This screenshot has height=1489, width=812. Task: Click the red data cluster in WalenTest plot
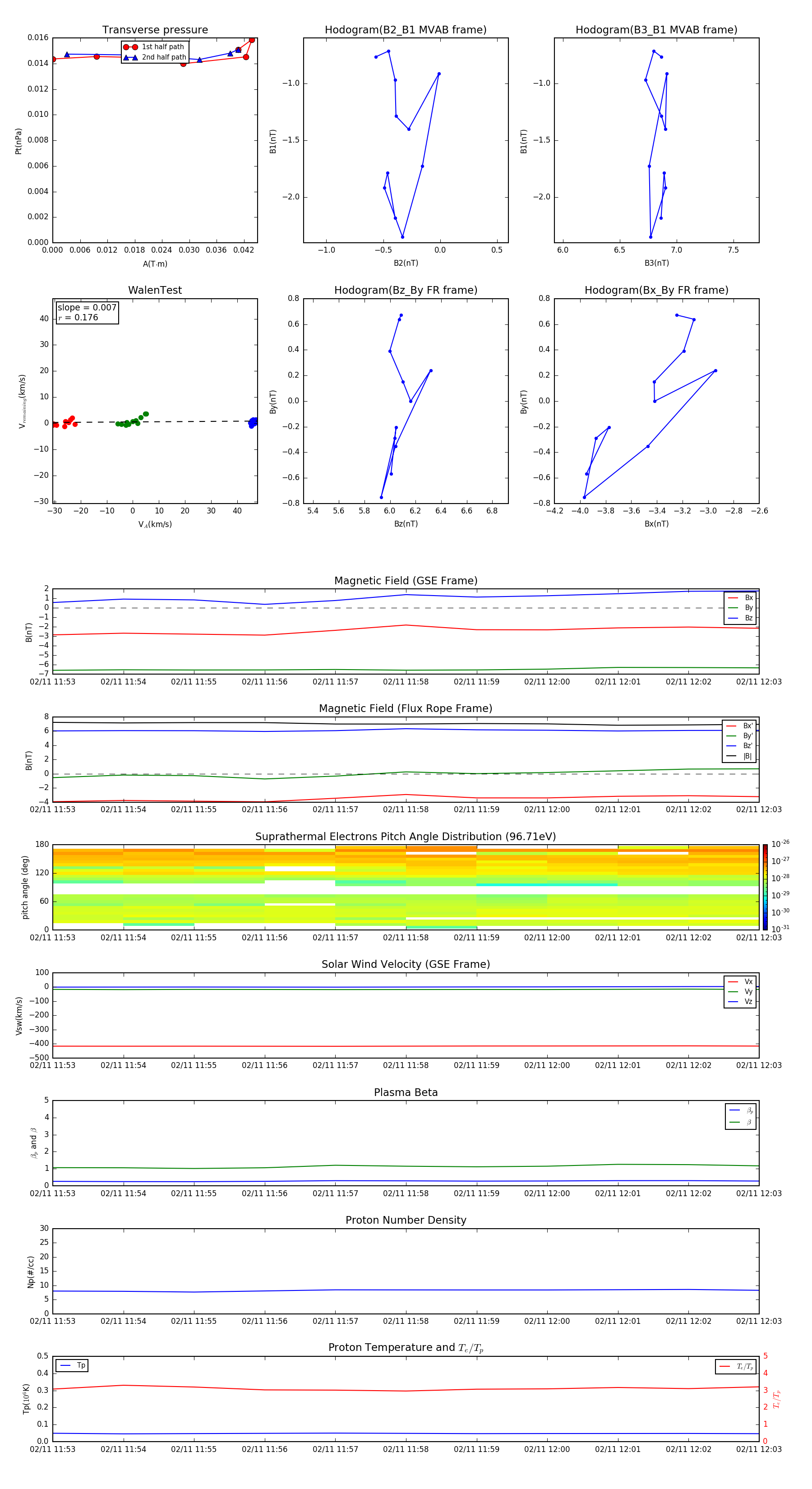[64, 422]
